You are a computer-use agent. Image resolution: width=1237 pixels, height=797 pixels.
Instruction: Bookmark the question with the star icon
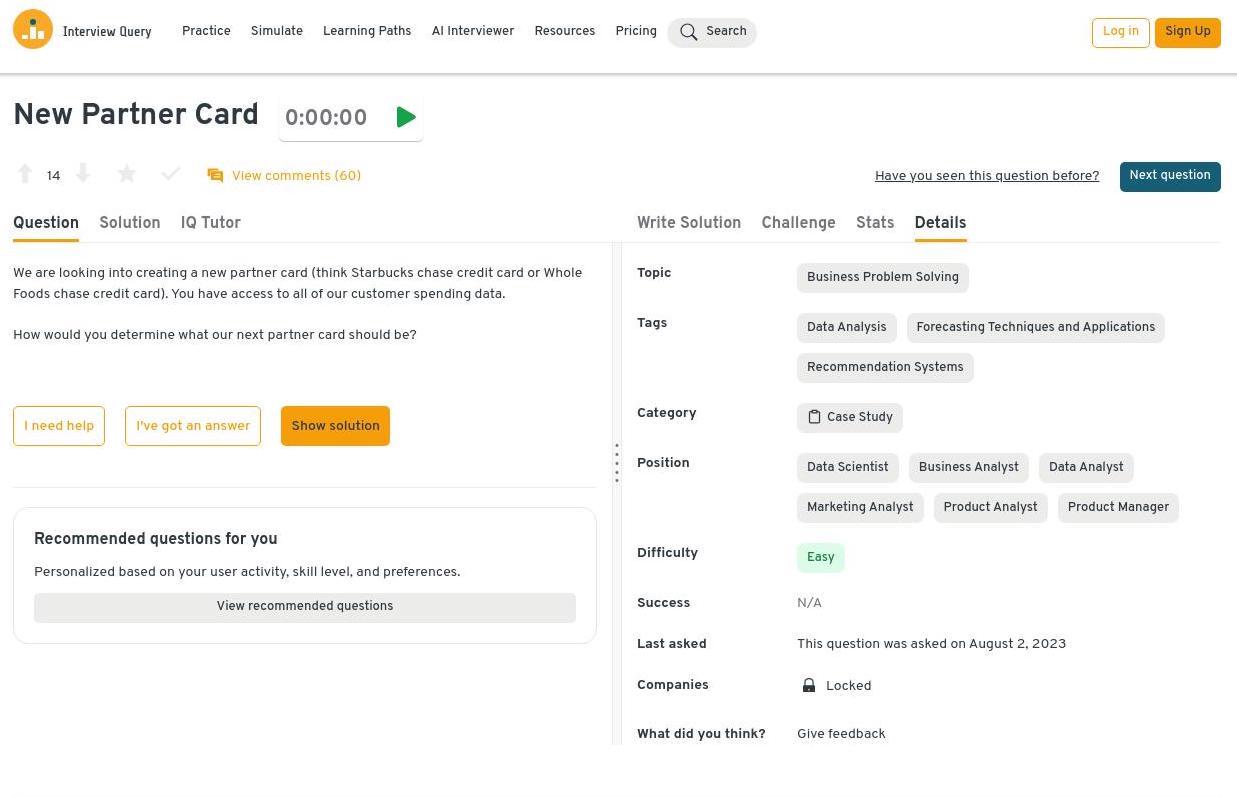[x=127, y=174]
